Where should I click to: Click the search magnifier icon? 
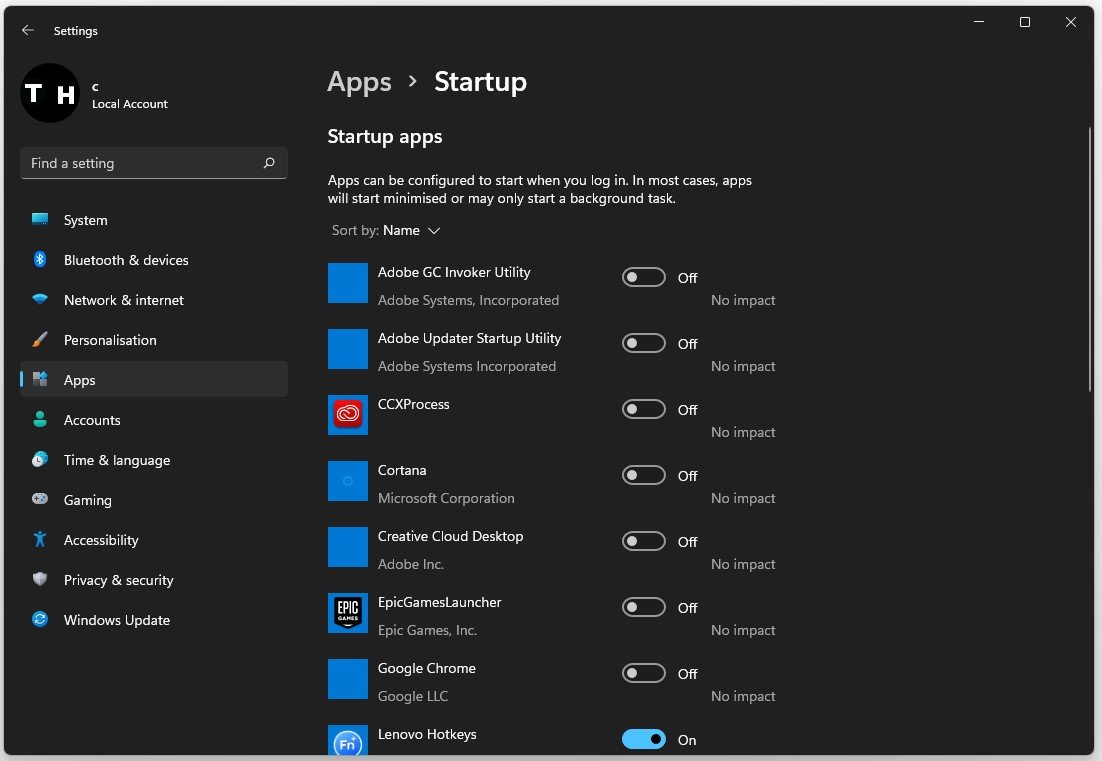tap(269, 163)
